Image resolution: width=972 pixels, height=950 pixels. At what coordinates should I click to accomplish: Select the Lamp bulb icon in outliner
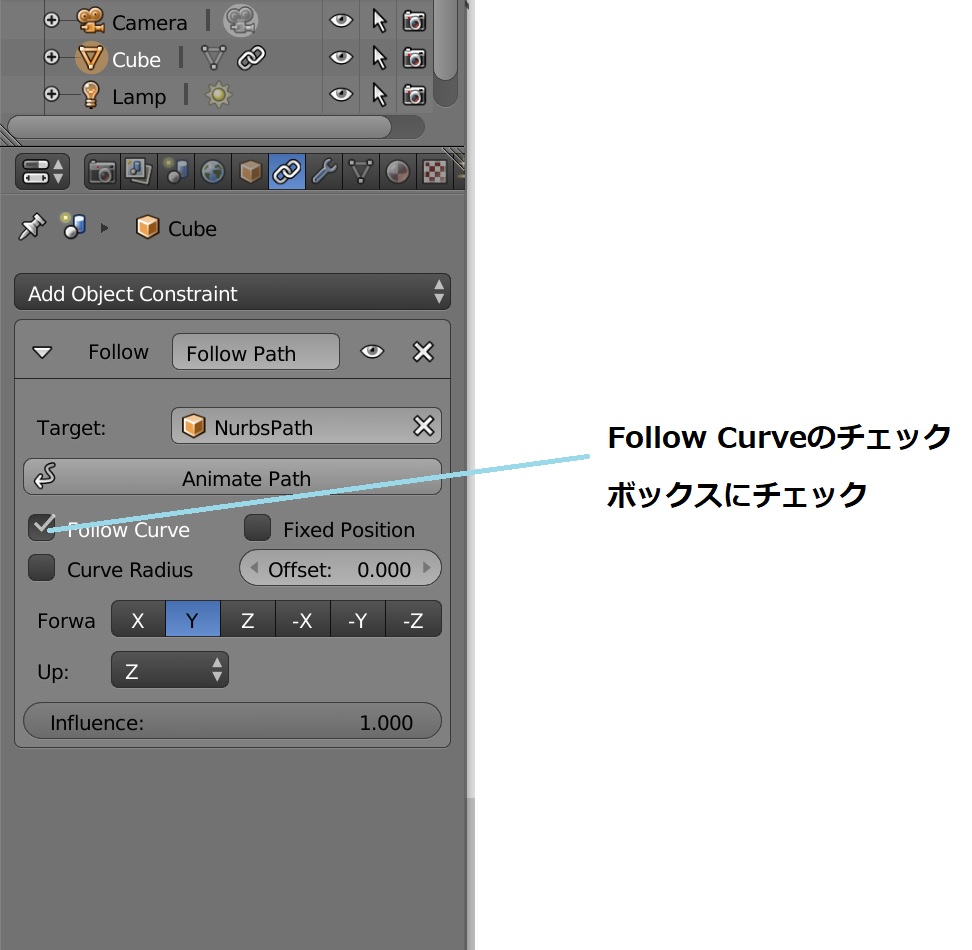coord(91,95)
